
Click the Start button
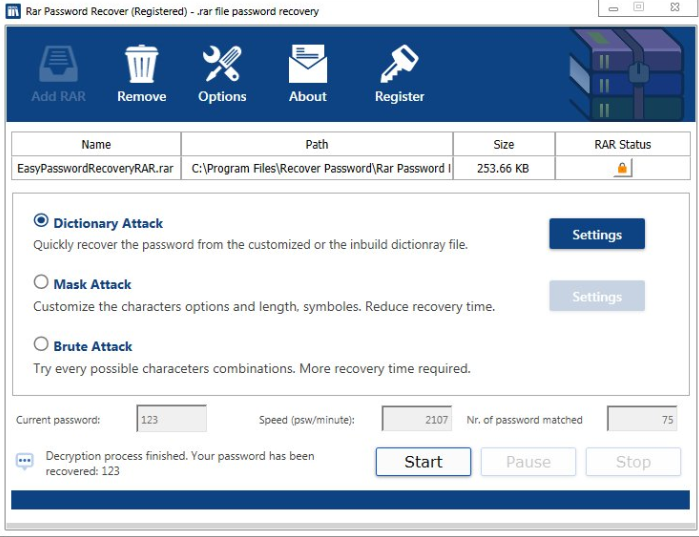[x=424, y=462]
